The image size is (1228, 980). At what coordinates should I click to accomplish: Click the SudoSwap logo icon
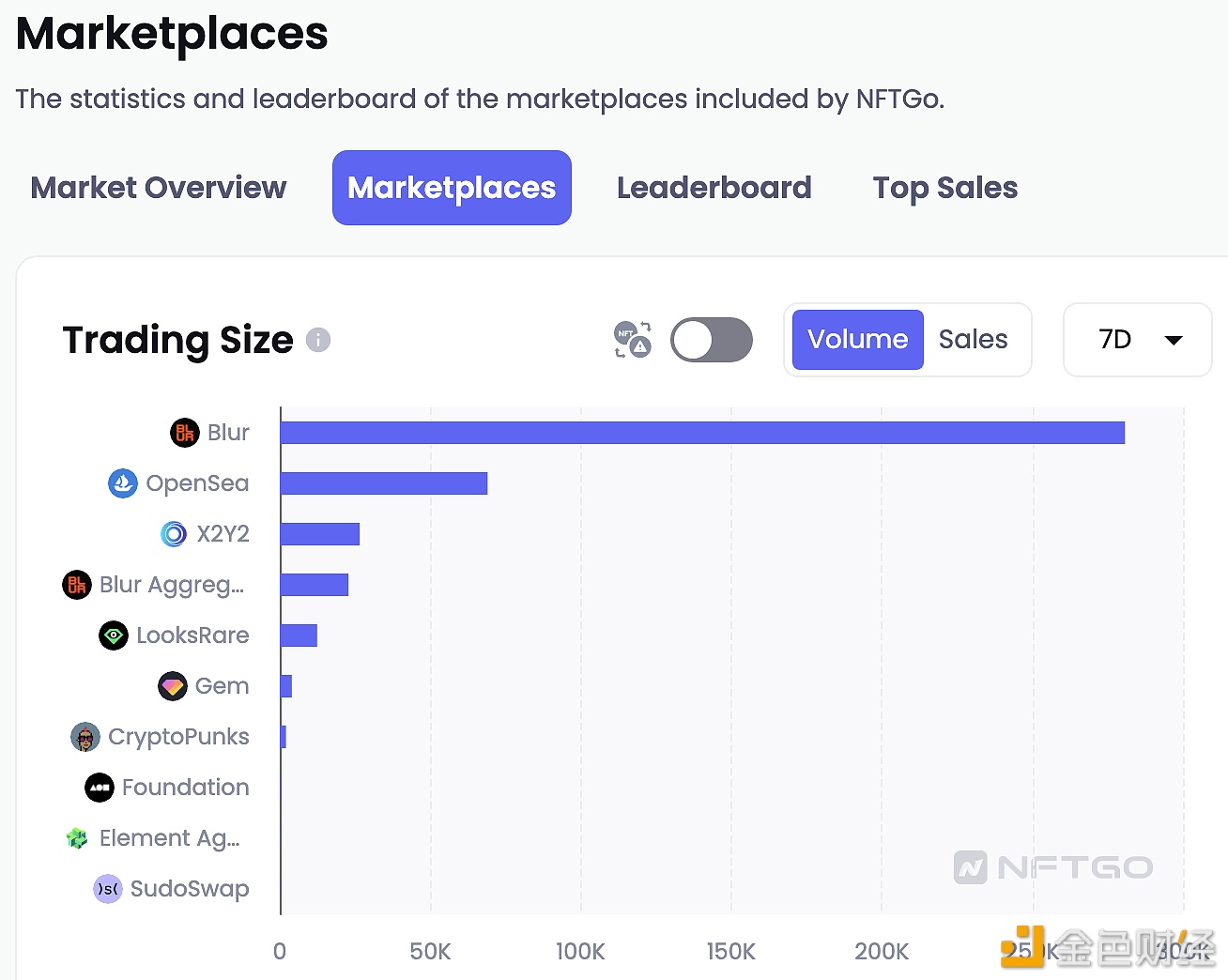108,889
